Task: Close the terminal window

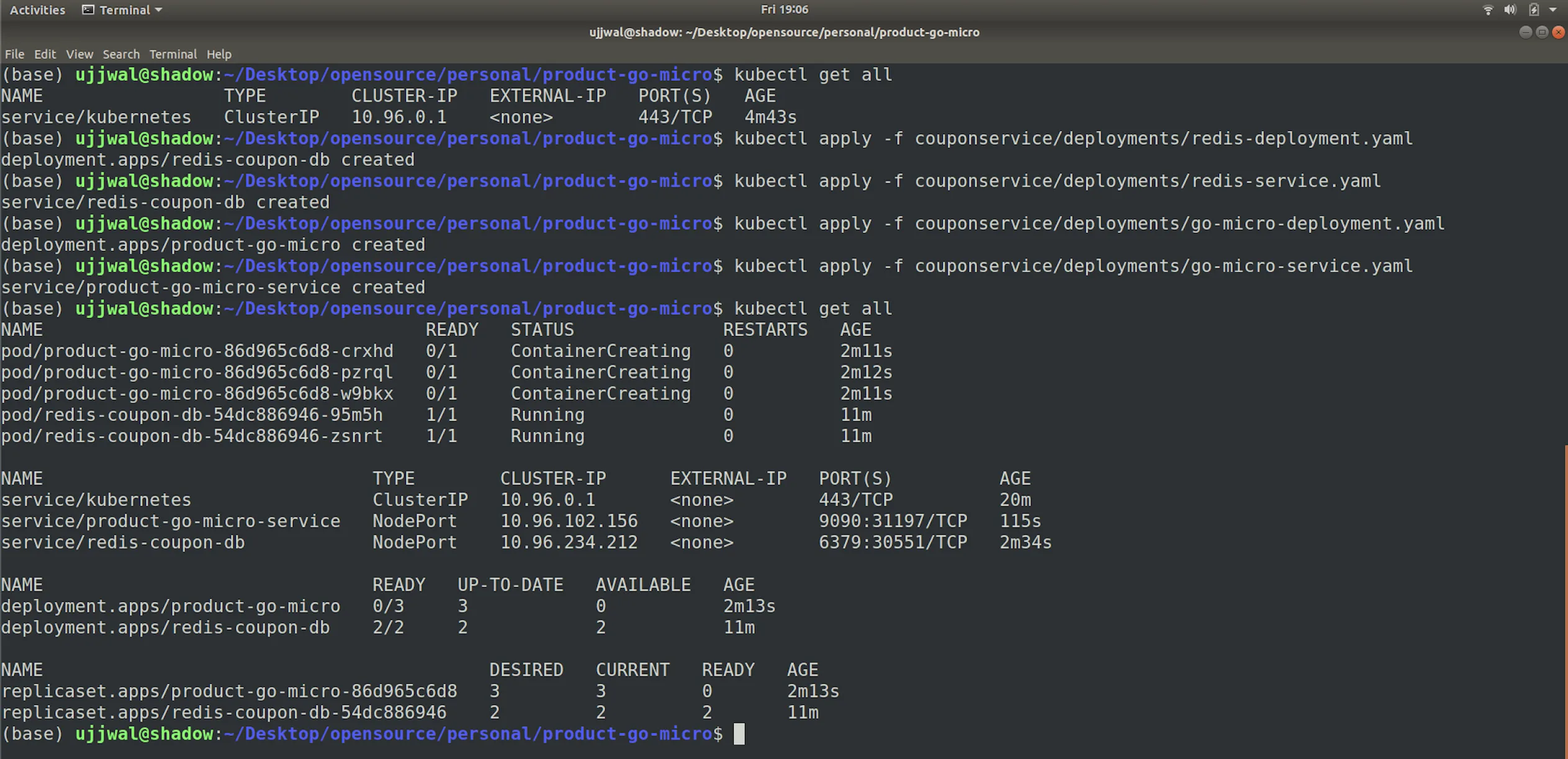Action: pos(1558,32)
